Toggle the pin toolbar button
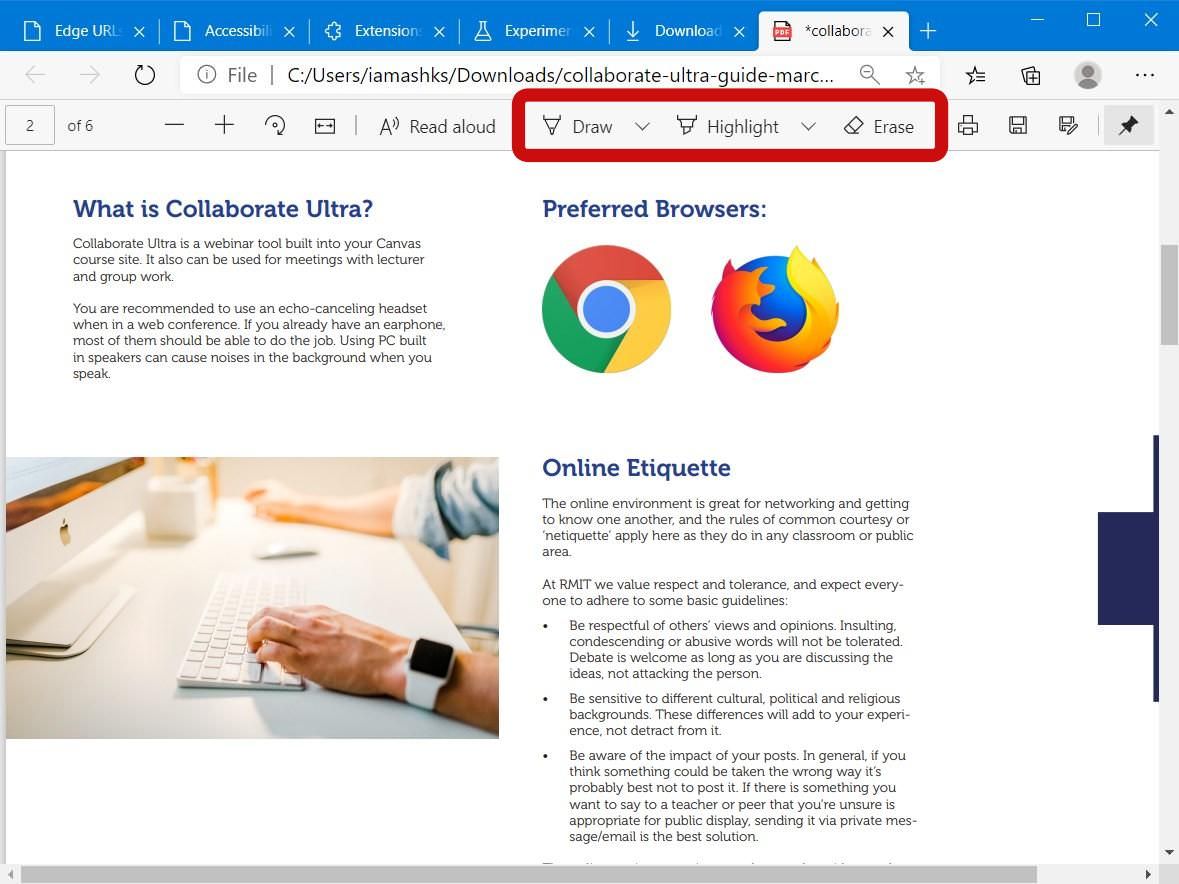Viewport: 1179px width, 884px height. pos(1128,126)
